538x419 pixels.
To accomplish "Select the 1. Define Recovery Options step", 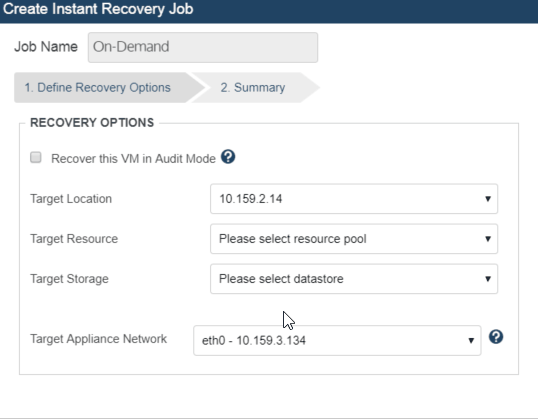I will (97, 88).
